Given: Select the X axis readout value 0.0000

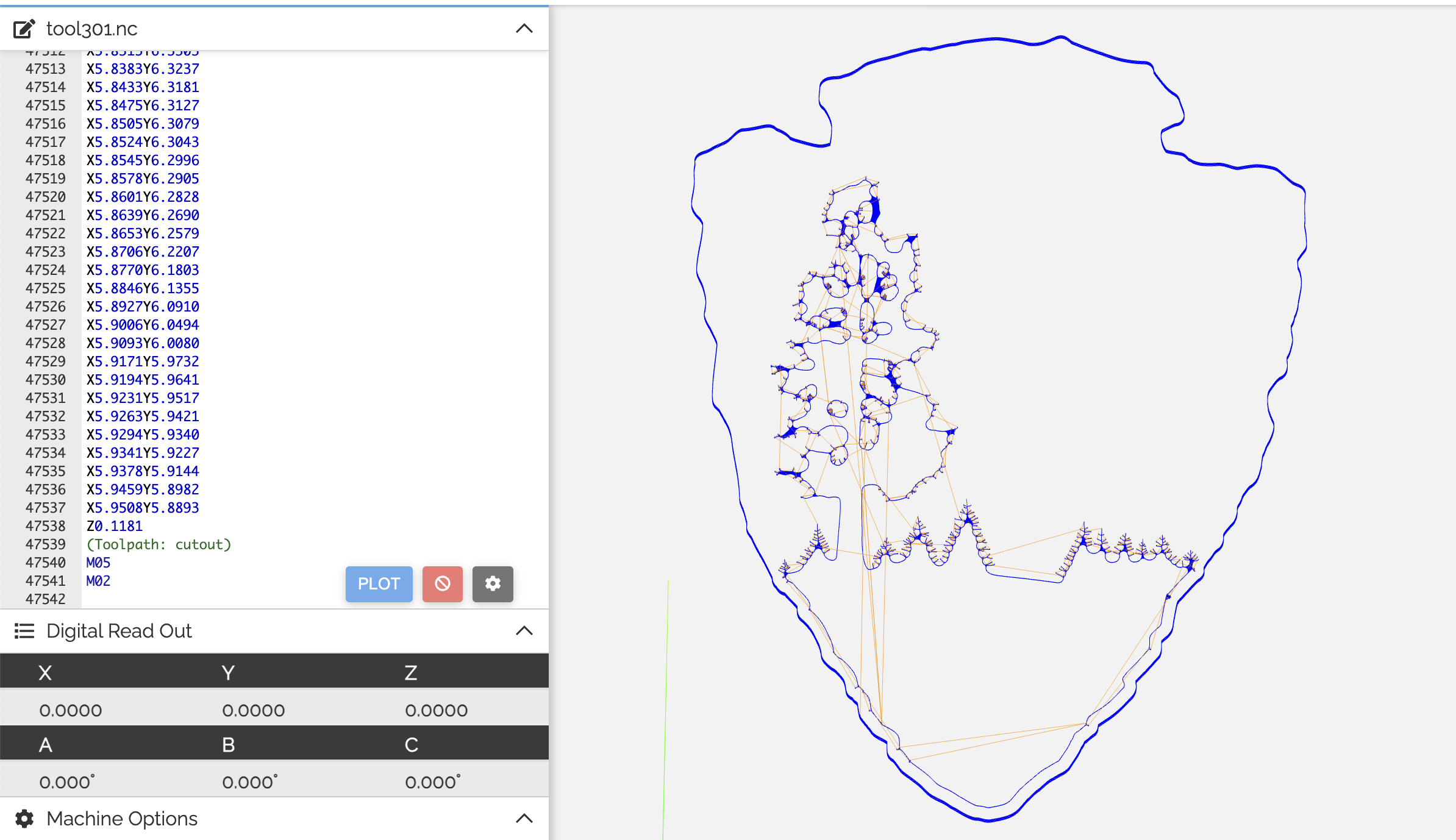Looking at the screenshot, I should click(71, 711).
